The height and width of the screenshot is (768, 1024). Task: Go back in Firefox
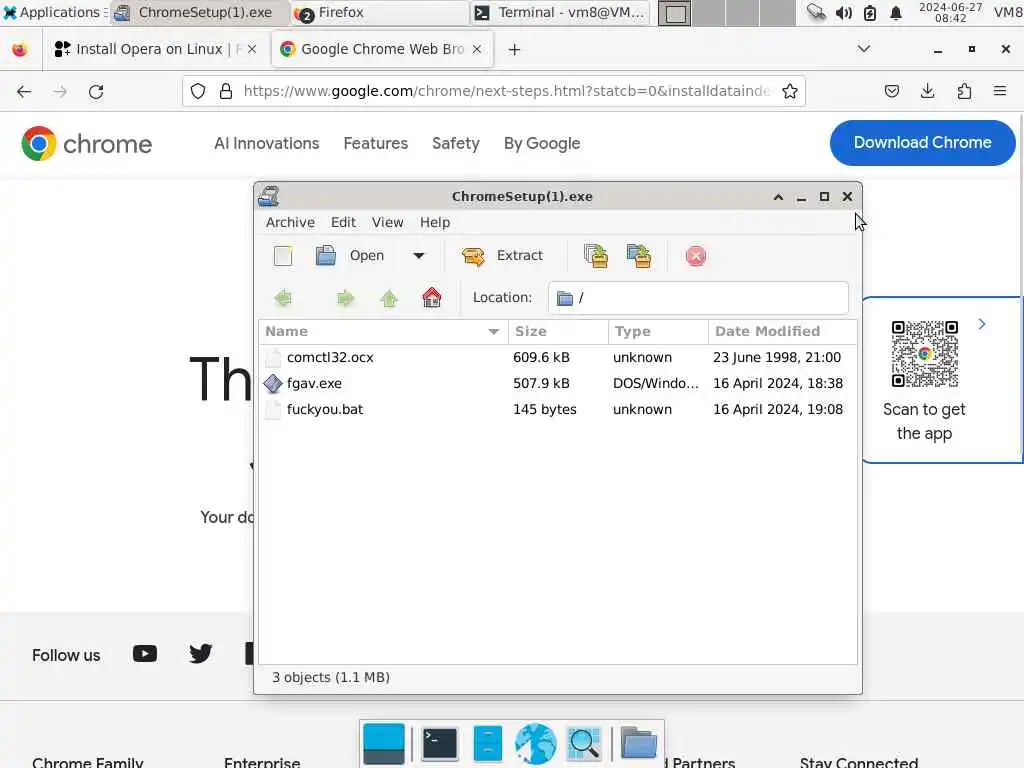pos(24,91)
